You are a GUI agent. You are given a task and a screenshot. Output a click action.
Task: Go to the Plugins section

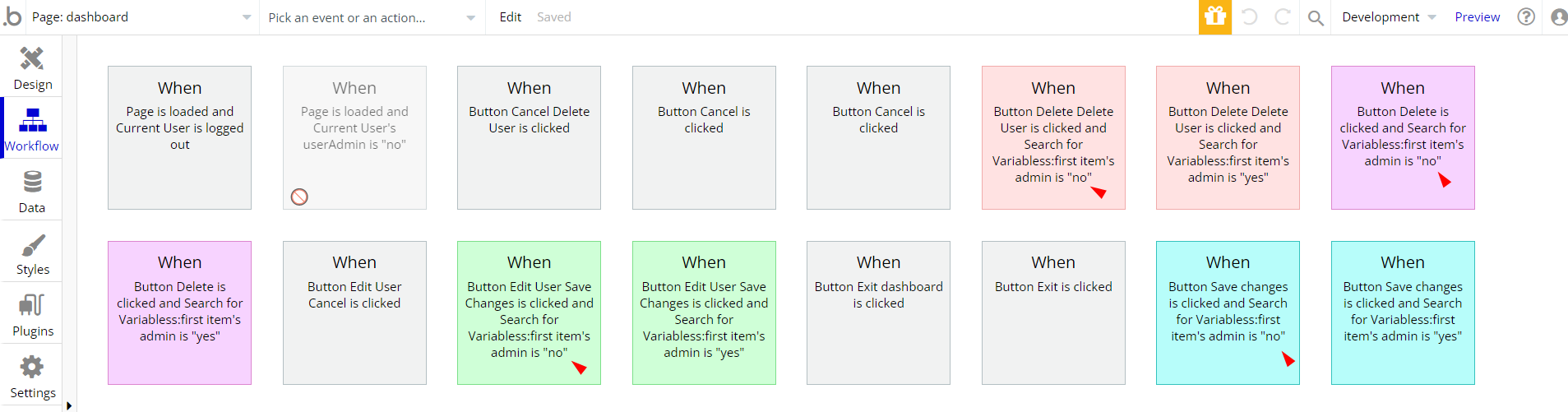[32, 315]
